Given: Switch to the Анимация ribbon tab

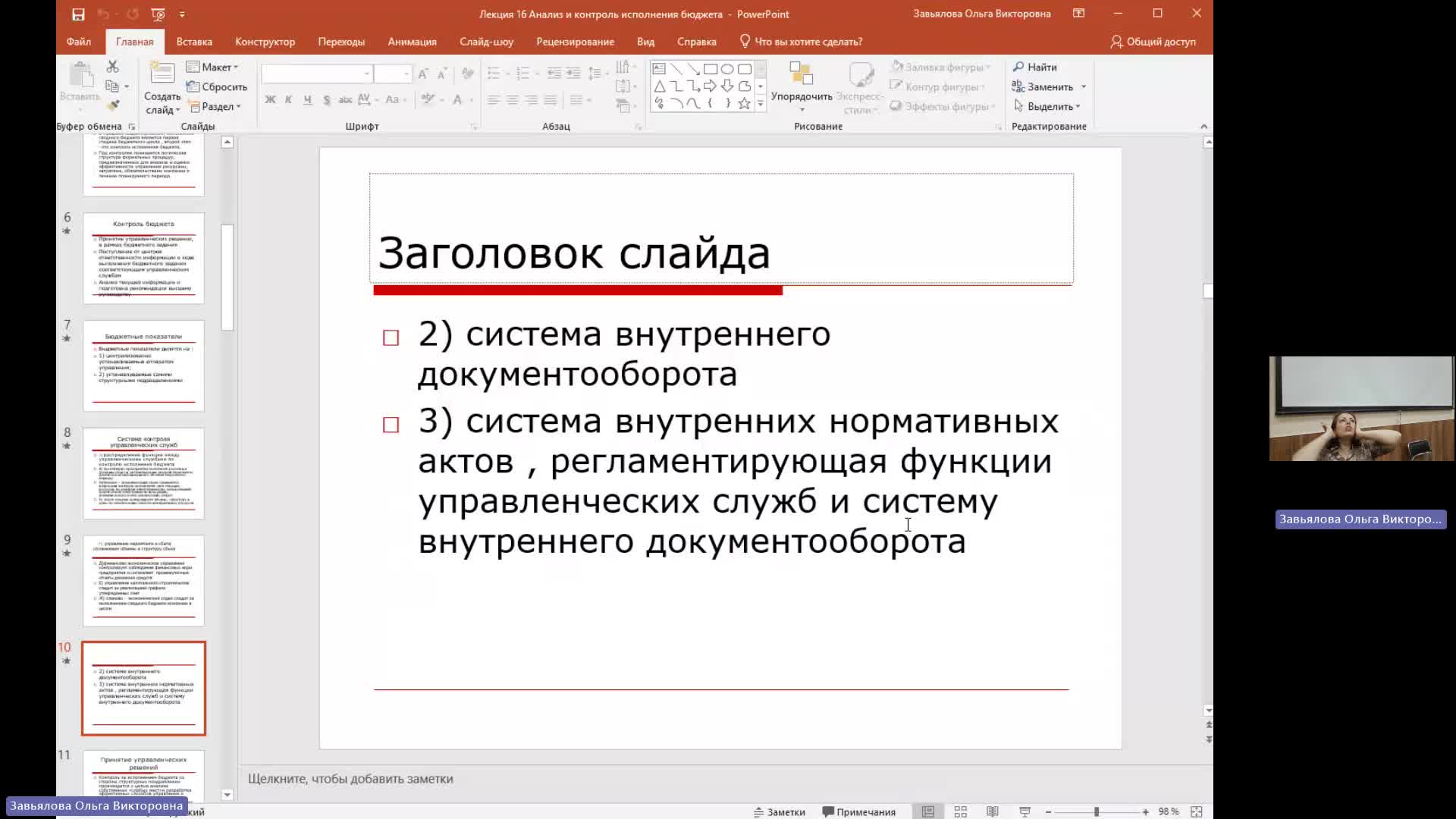Looking at the screenshot, I should click(412, 42).
